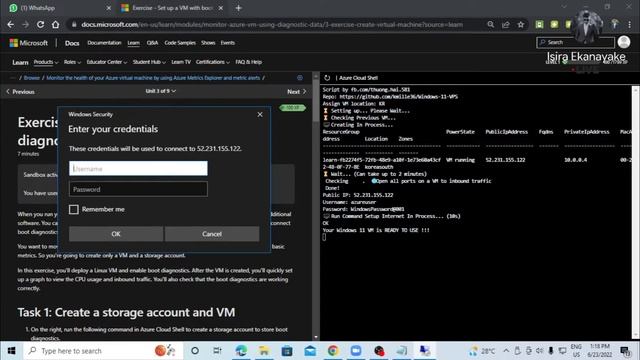Cancel the credentials dialog

coord(212,234)
